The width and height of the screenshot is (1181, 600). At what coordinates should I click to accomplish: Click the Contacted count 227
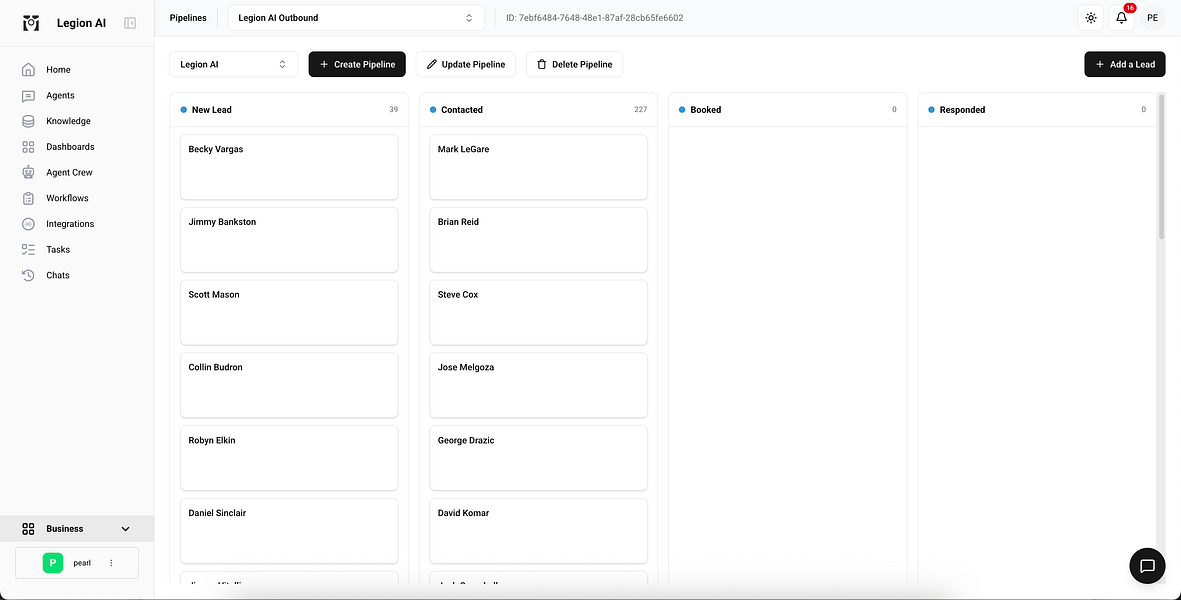click(x=641, y=110)
